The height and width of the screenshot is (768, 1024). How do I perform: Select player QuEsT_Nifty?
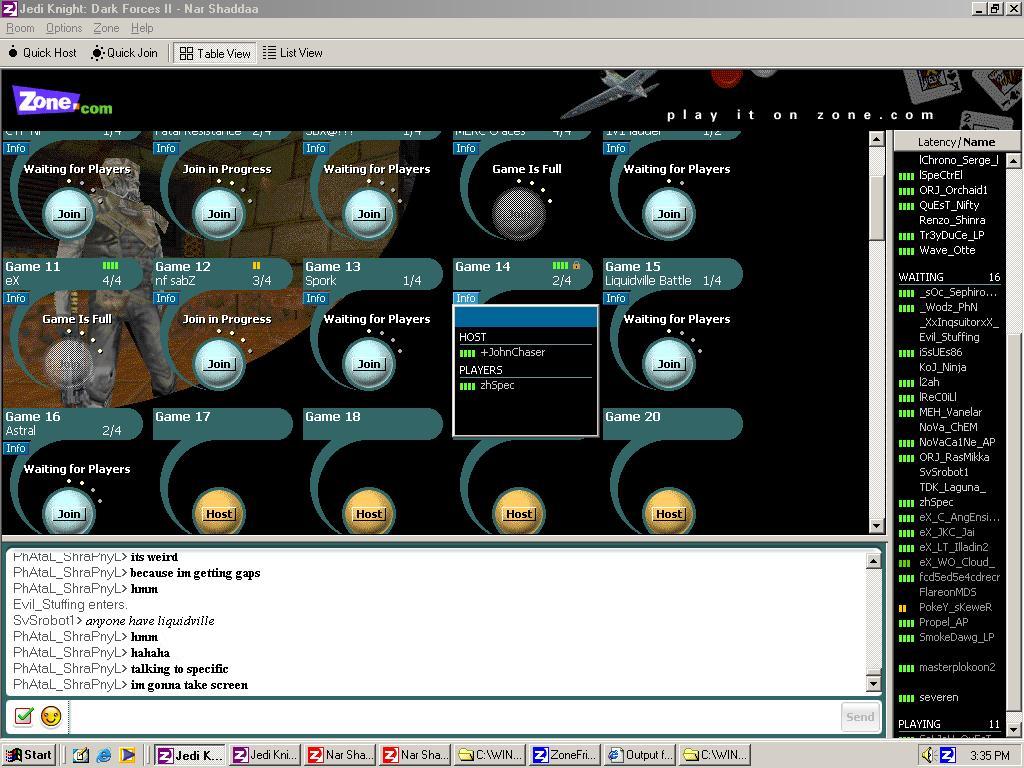click(950, 205)
